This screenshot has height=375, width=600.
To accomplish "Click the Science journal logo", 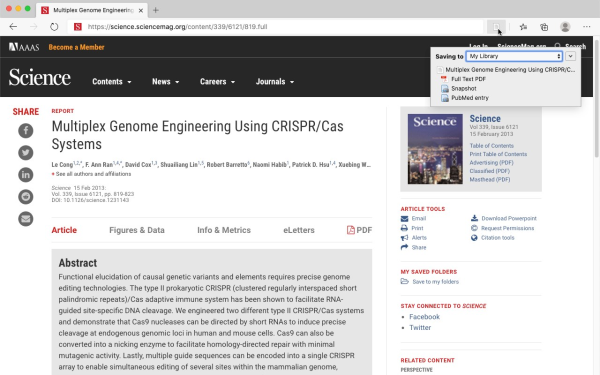I will click(x=40, y=78).
